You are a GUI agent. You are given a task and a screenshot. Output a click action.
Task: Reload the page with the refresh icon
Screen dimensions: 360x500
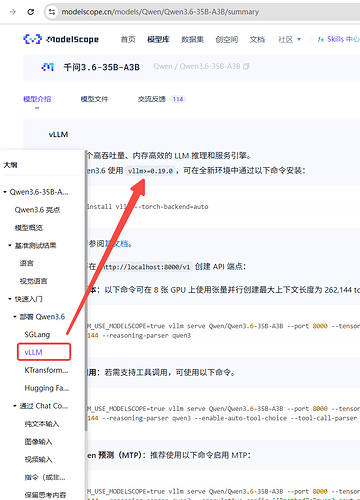point(31,12)
